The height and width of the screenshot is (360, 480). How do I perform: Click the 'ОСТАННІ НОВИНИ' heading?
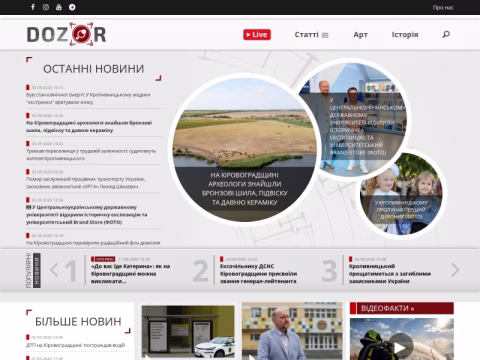point(94,69)
